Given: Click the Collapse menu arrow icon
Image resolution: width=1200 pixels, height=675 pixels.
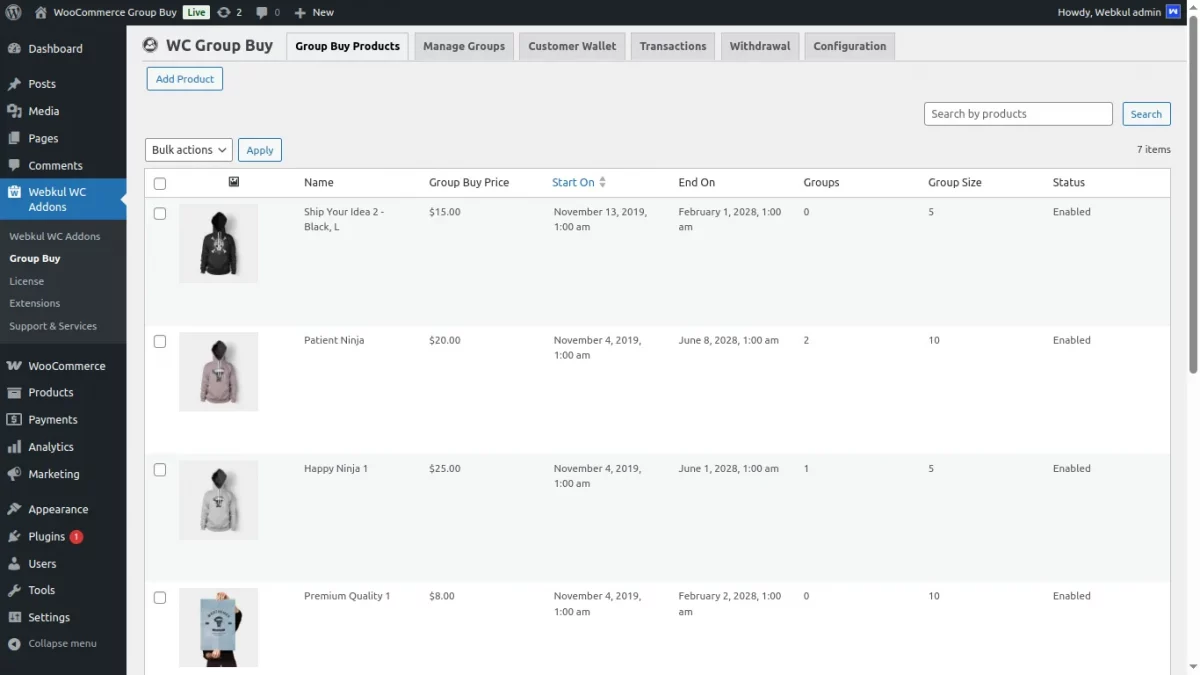Looking at the screenshot, I should coord(14,643).
